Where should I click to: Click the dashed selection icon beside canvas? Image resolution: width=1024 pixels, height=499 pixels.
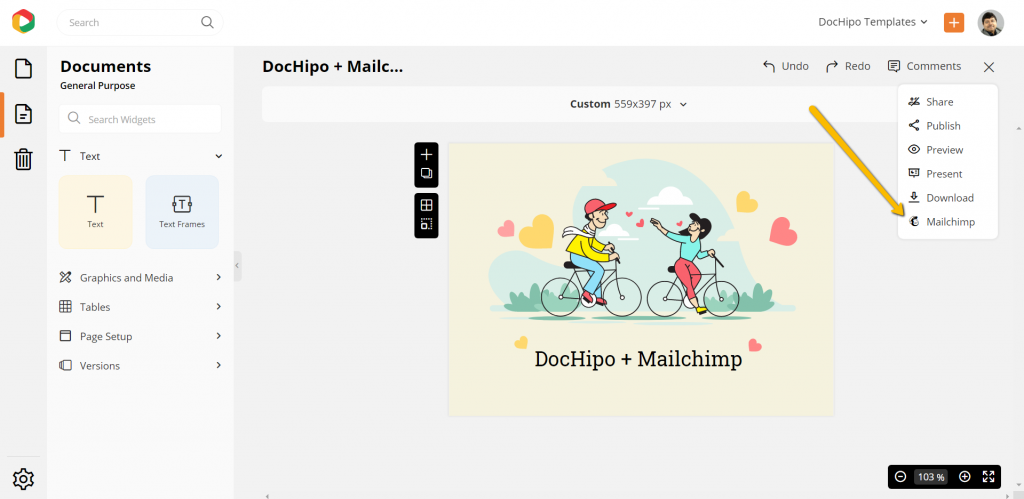[x=426, y=224]
